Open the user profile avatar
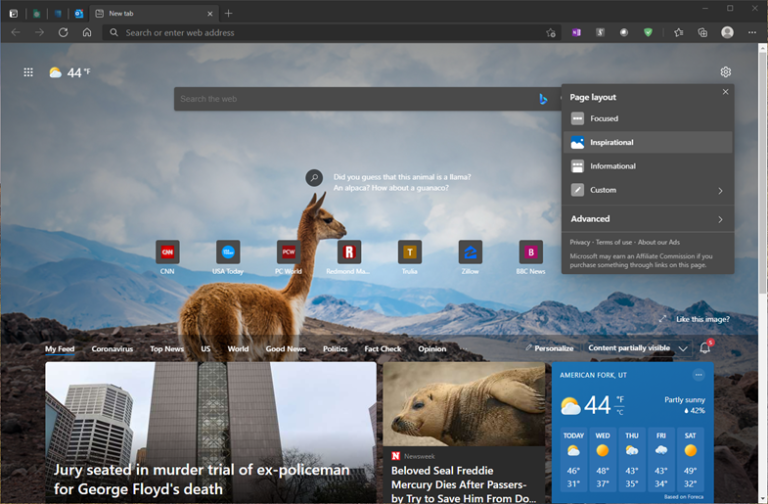Image resolution: width=768 pixels, height=504 pixels. 727,32
